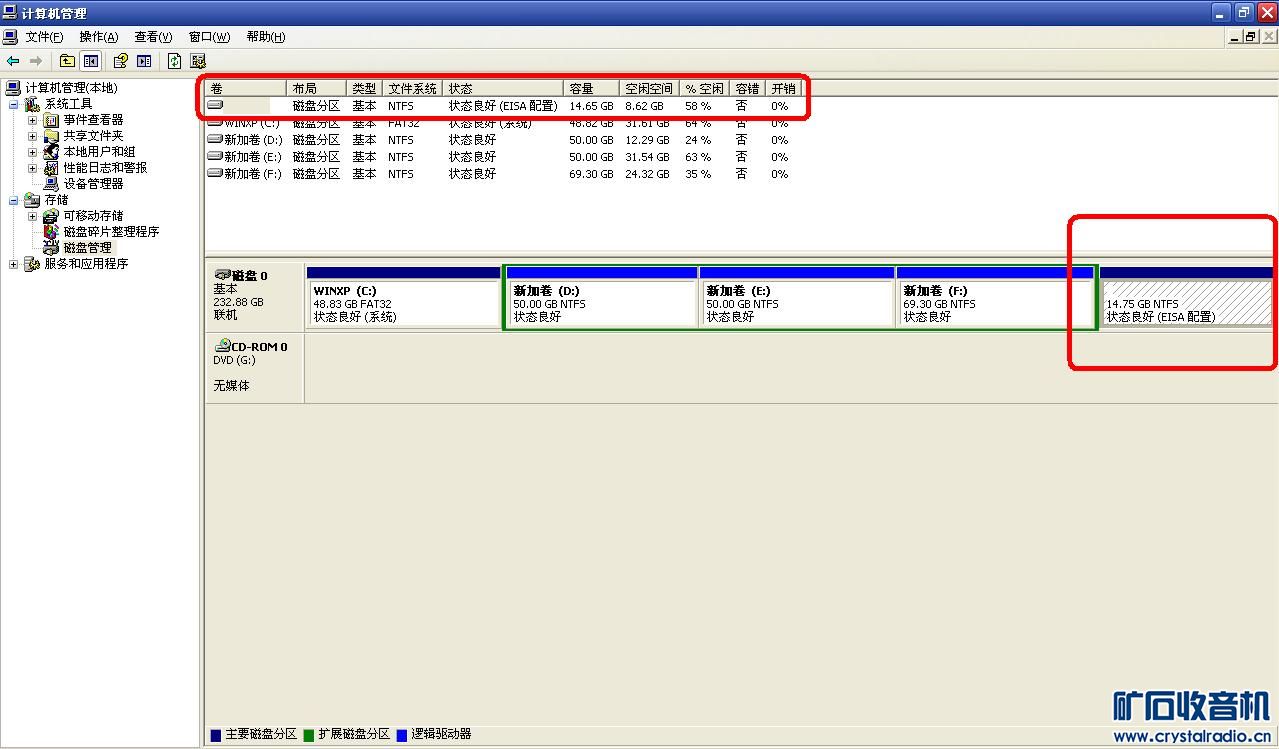The width and height of the screenshot is (1279, 749).
Task: Open the 帮助(H) menu
Action: click(x=265, y=37)
